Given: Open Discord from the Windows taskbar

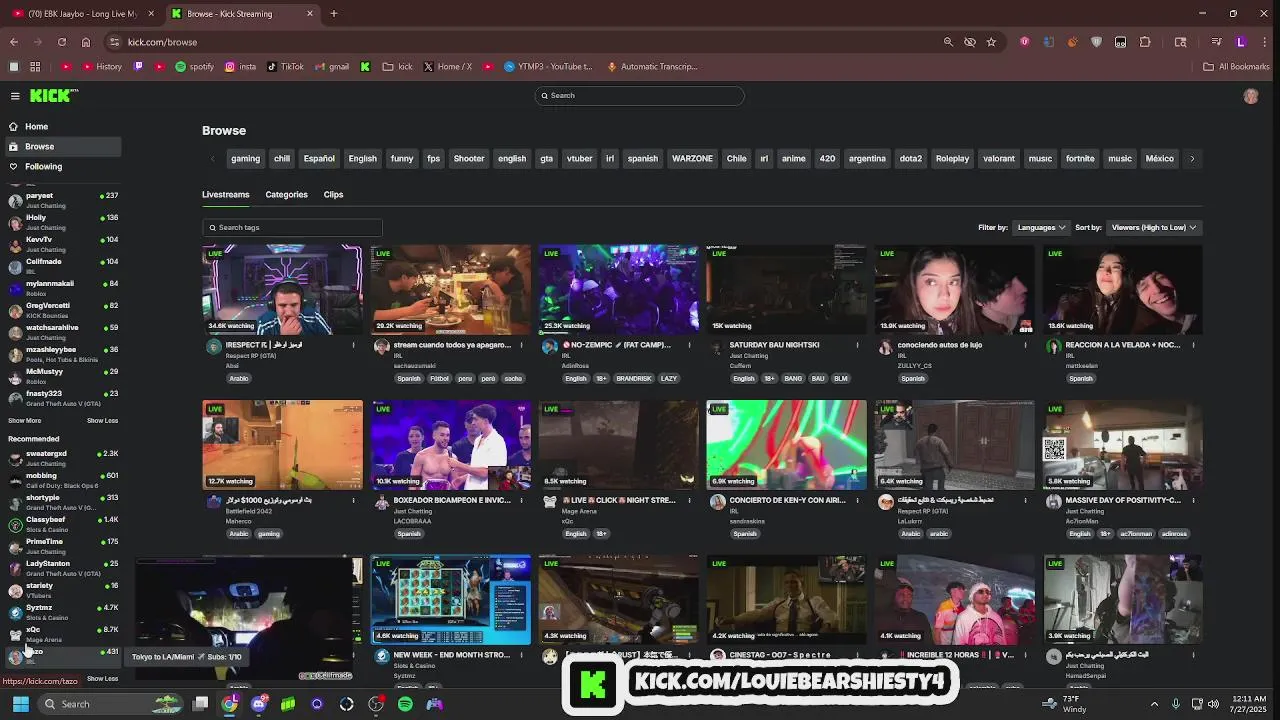Looking at the screenshot, I should point(259,704).
